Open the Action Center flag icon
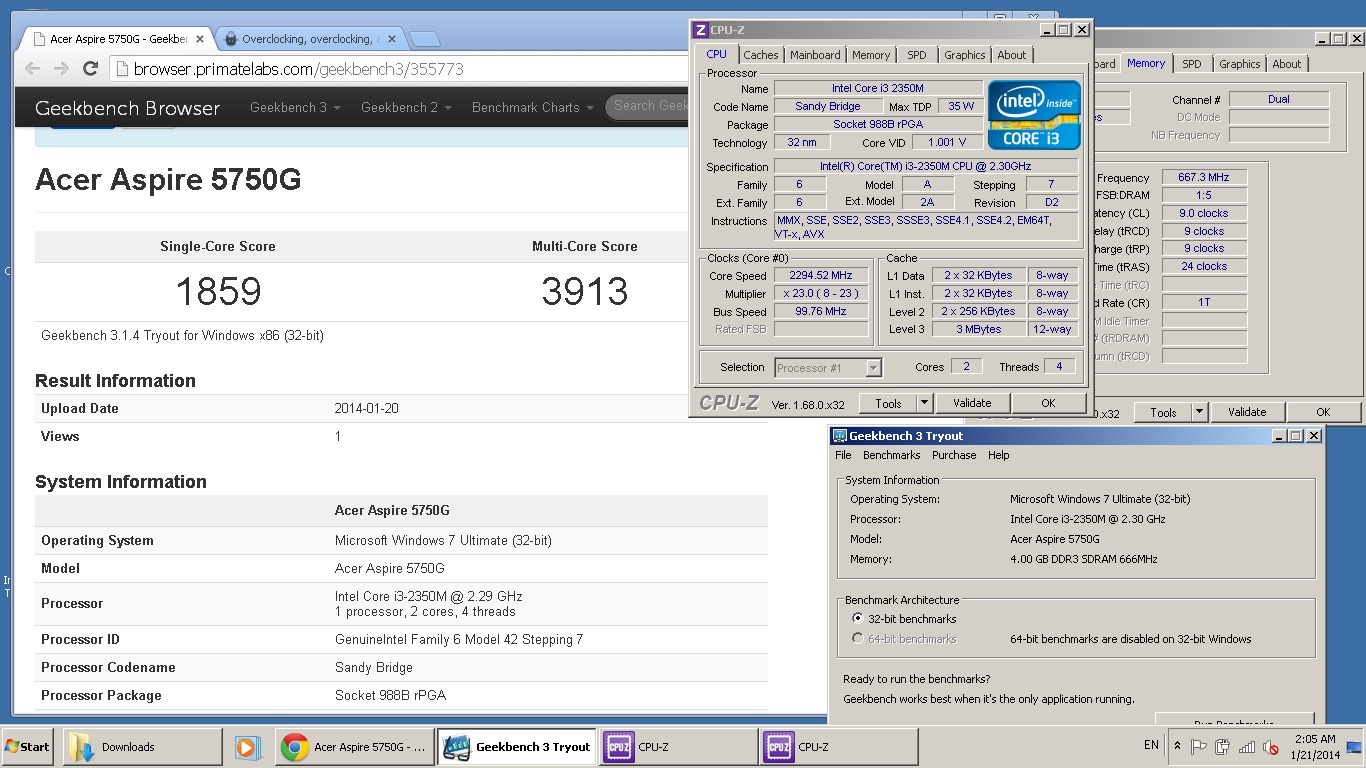 pyautogui.click(x=1199, y=747)
